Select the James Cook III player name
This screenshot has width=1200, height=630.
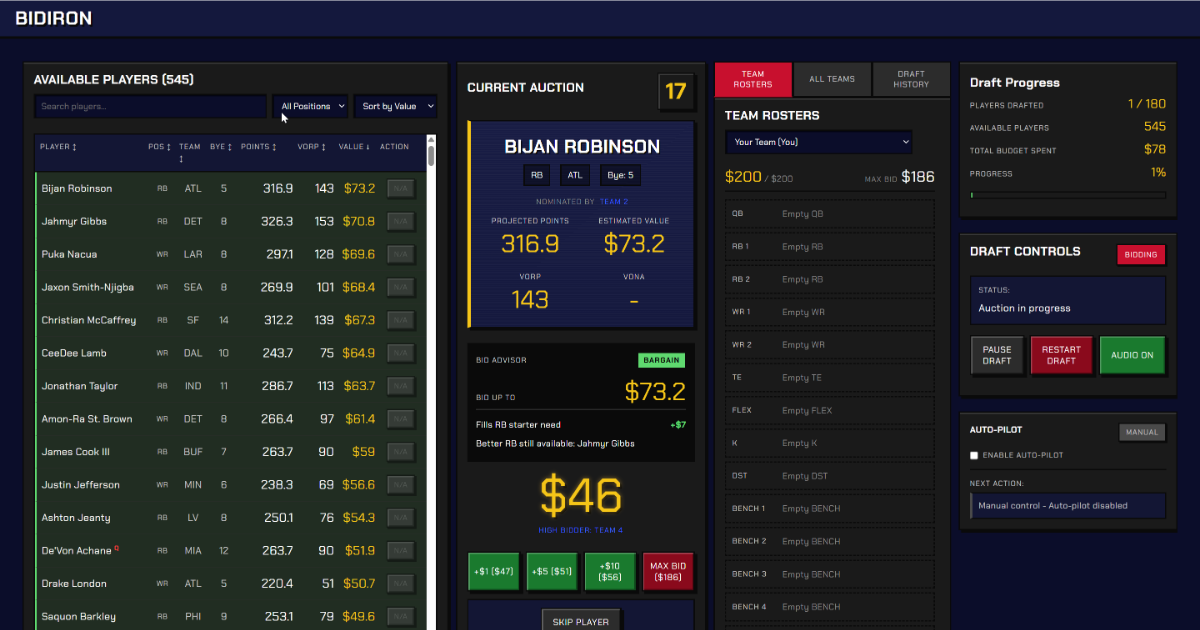[x=76, y=452]
